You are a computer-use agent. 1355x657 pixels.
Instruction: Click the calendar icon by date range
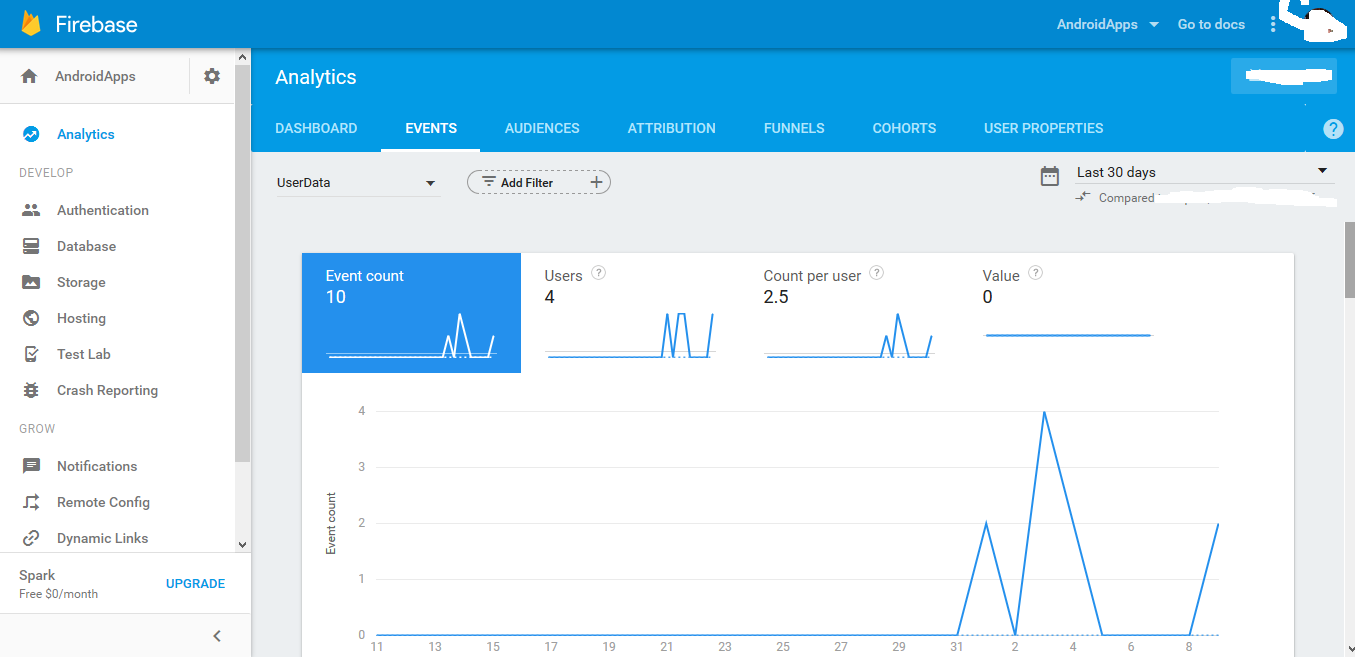pos(1050,177)
